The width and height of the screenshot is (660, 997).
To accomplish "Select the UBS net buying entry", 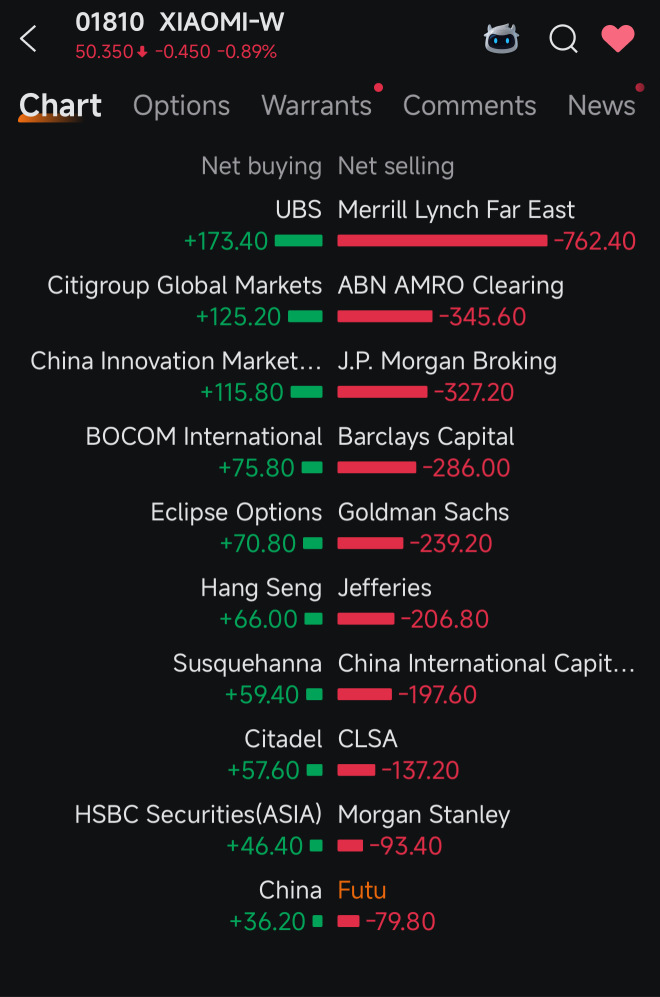I will (298, 210).
